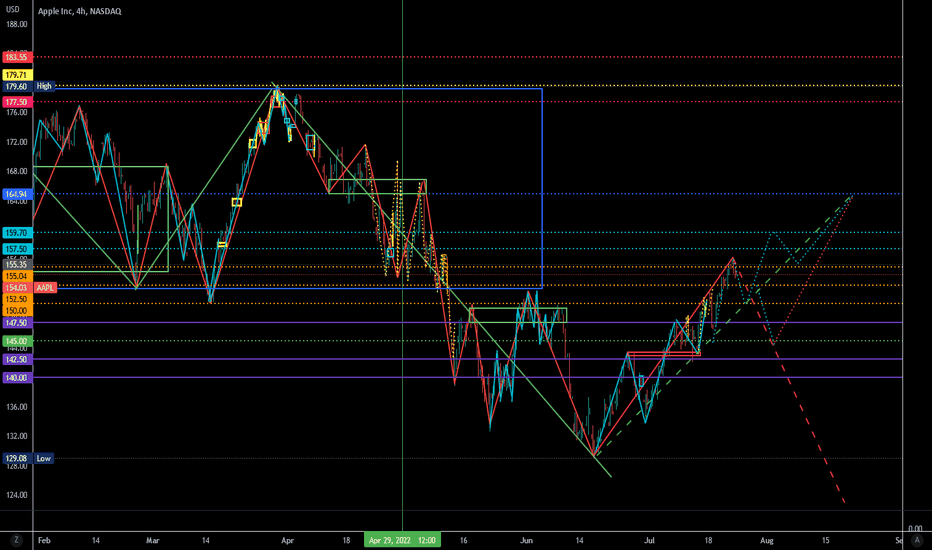
Task: Click the 15 date label on the time axis
Action: click(826, 540)
